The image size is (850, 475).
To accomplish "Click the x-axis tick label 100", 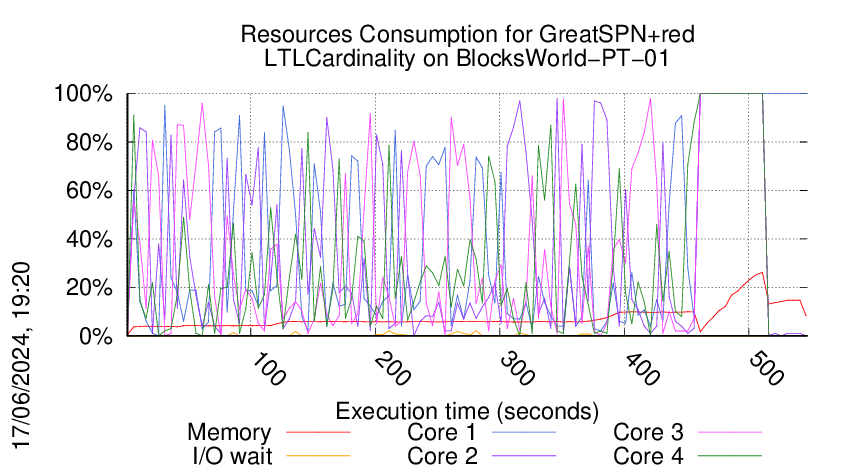I will [x=268, y=369].
